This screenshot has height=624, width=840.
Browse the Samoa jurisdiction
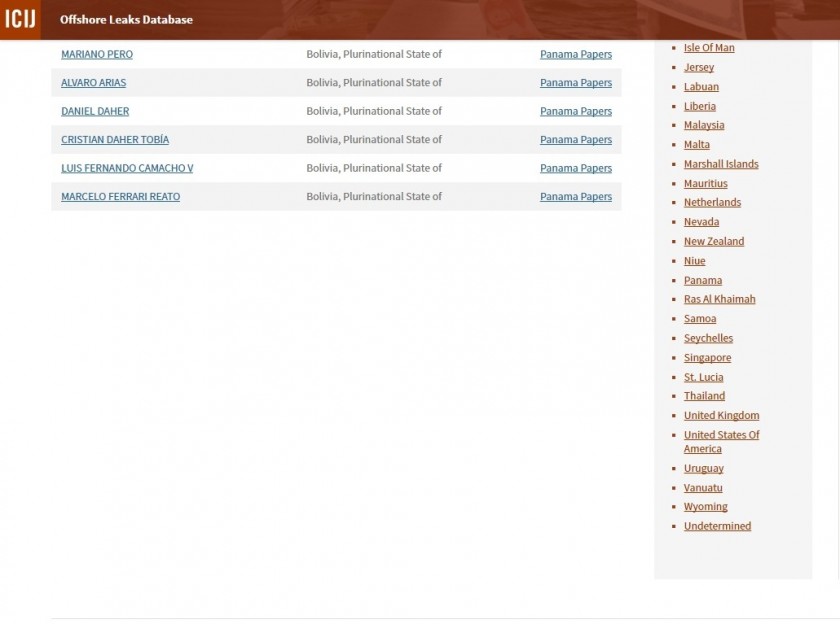click(x=700, y=319)
